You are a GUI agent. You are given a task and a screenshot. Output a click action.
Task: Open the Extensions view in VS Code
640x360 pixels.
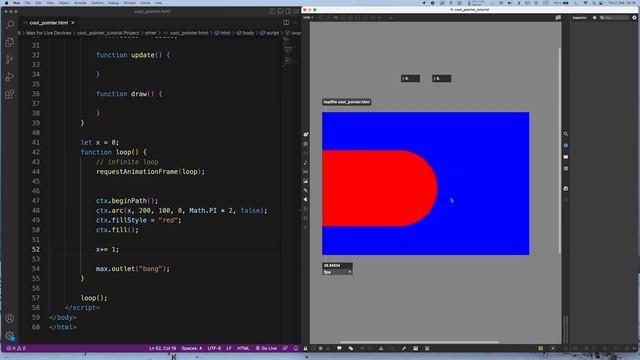pos(10,95)
